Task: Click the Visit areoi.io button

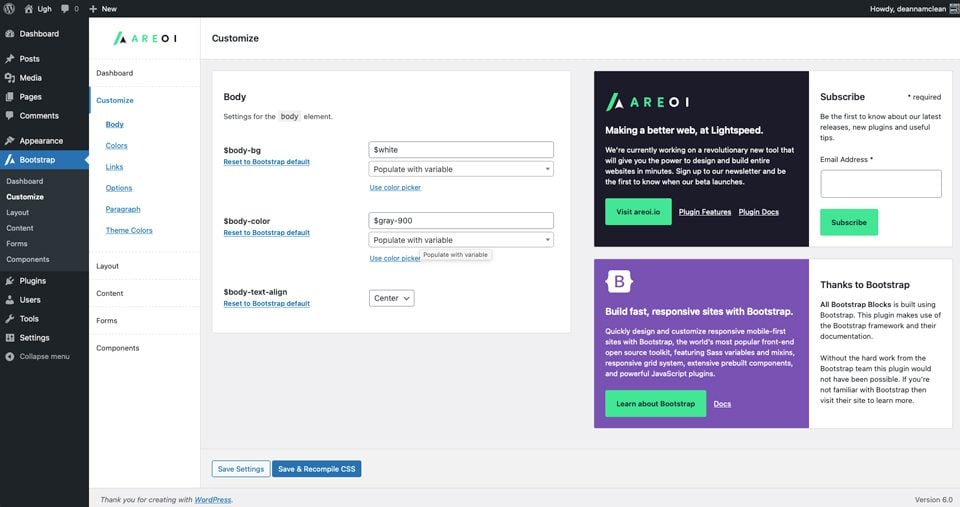Action: tap(638, 212)
